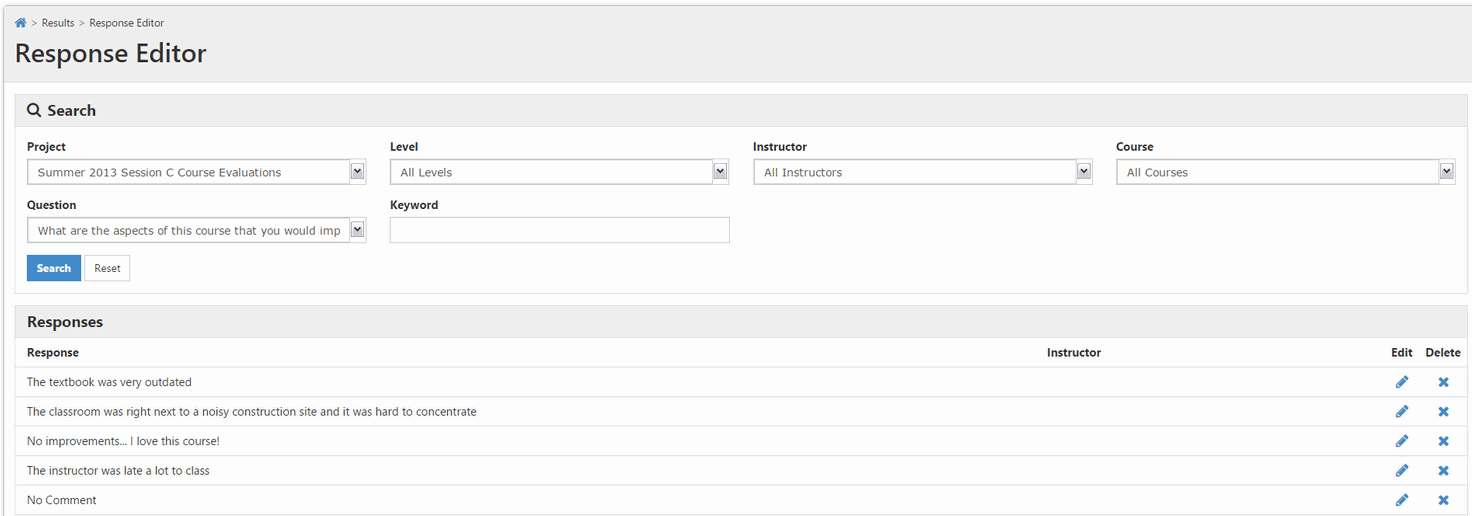Delete the "instructor was late" response
Image resolution: width=1472 pixels, height=516 pixels.
[1443, 471]
